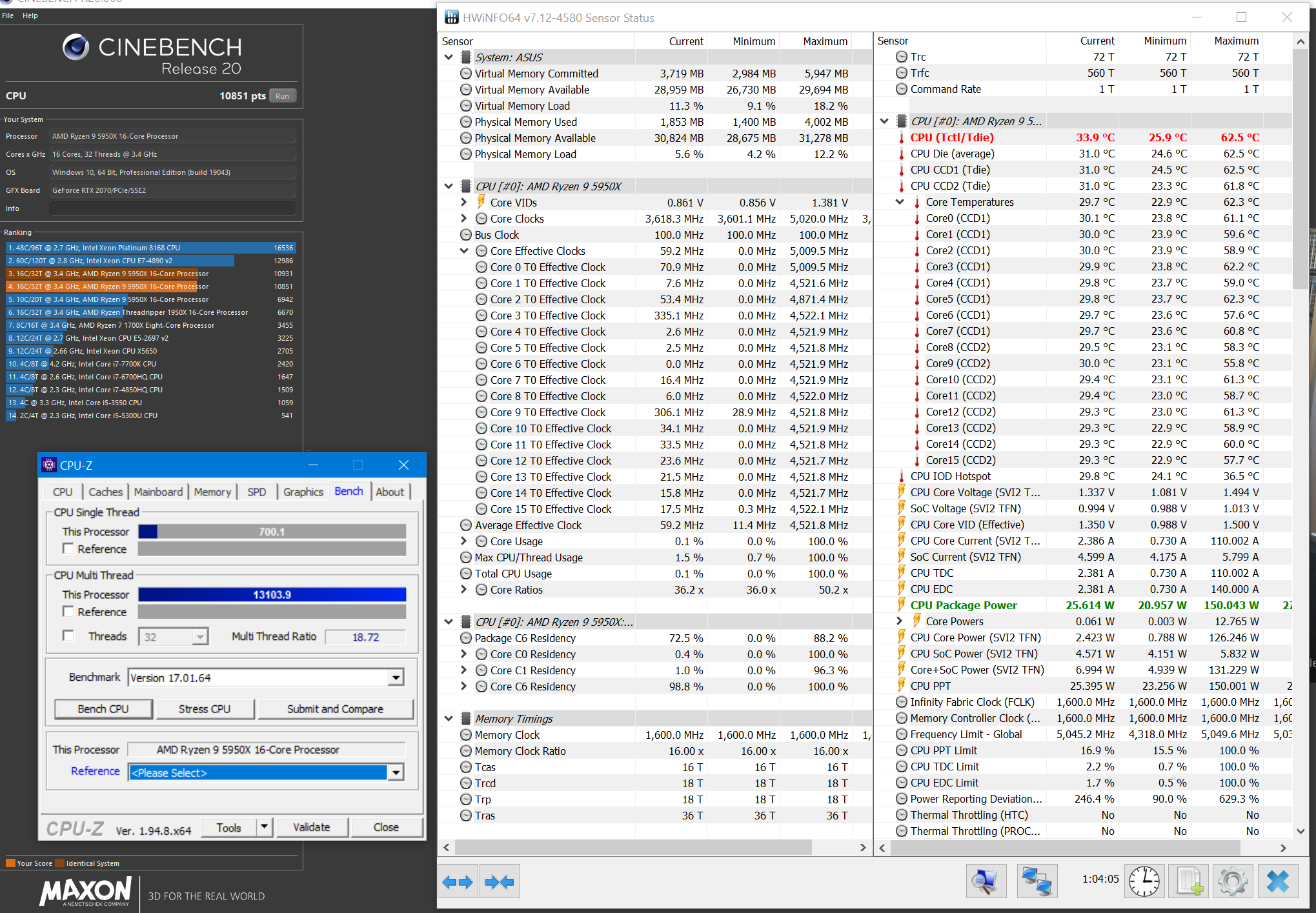Click the horizontal scrollbar in left sensor pane

point(633,847)
